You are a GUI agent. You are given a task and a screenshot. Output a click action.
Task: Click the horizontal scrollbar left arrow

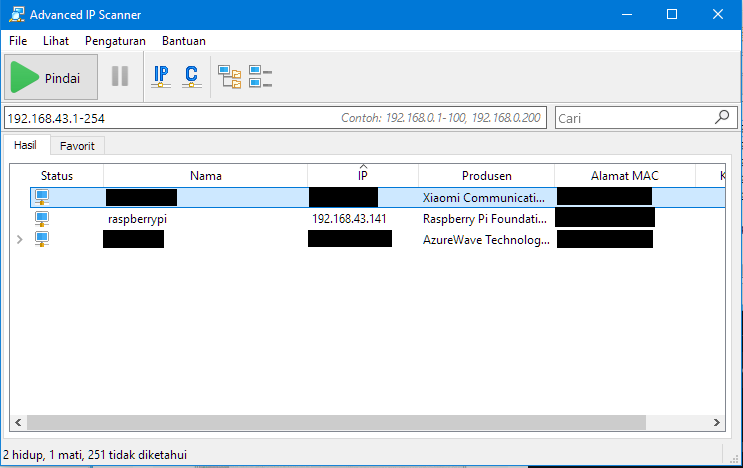tap(18, 423)
